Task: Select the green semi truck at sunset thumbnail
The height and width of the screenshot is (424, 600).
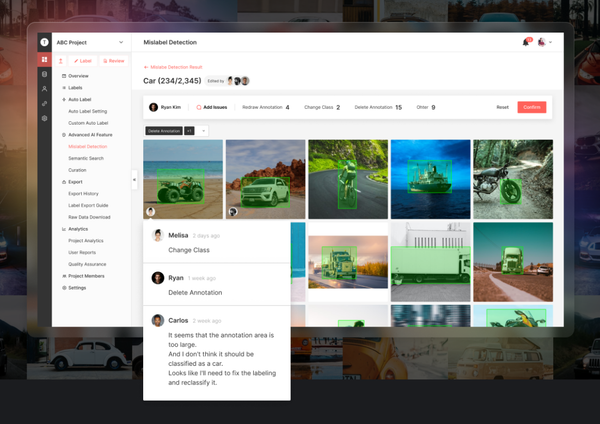Action: pos(348,262)
